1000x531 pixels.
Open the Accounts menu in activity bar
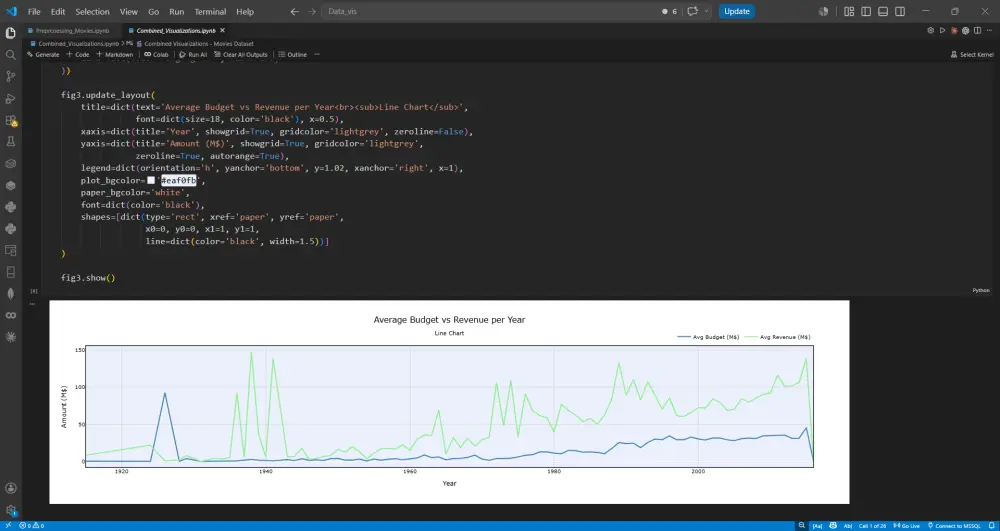tap(10, 488)
